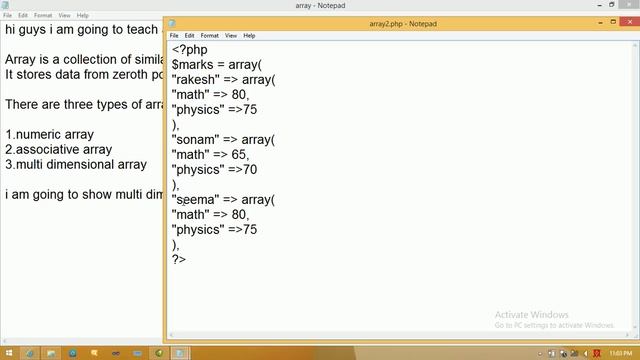
Task: Open the taskbar clock showing 11:03 PM
Action: pos(620,353)
